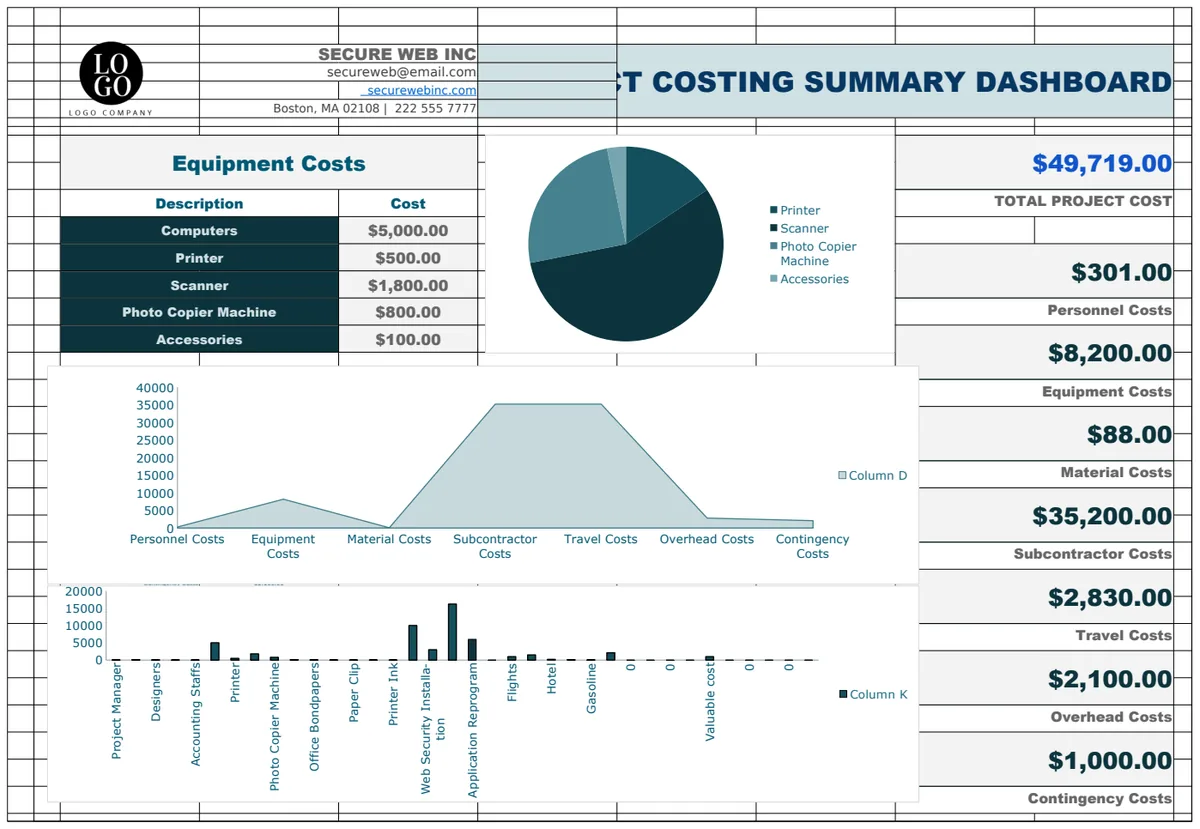The height and width of the screenshot is (829, 1200).
Task: Click Accessories color swatch in pie legend
Action: tap(773, 279)
